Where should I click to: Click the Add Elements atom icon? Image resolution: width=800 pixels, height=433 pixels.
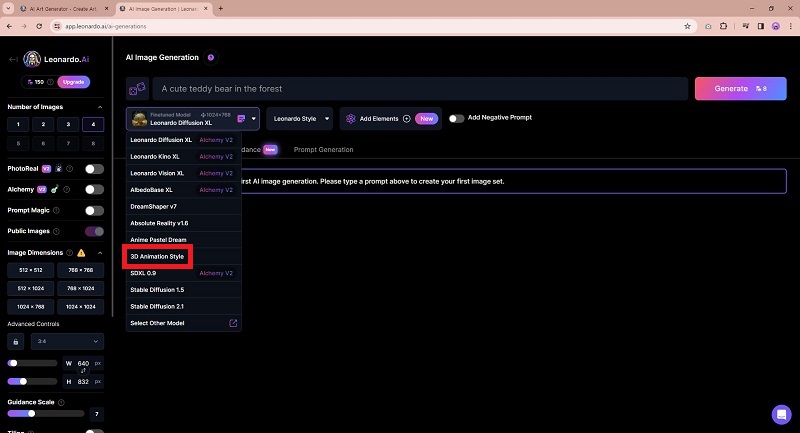coord(351,119)
